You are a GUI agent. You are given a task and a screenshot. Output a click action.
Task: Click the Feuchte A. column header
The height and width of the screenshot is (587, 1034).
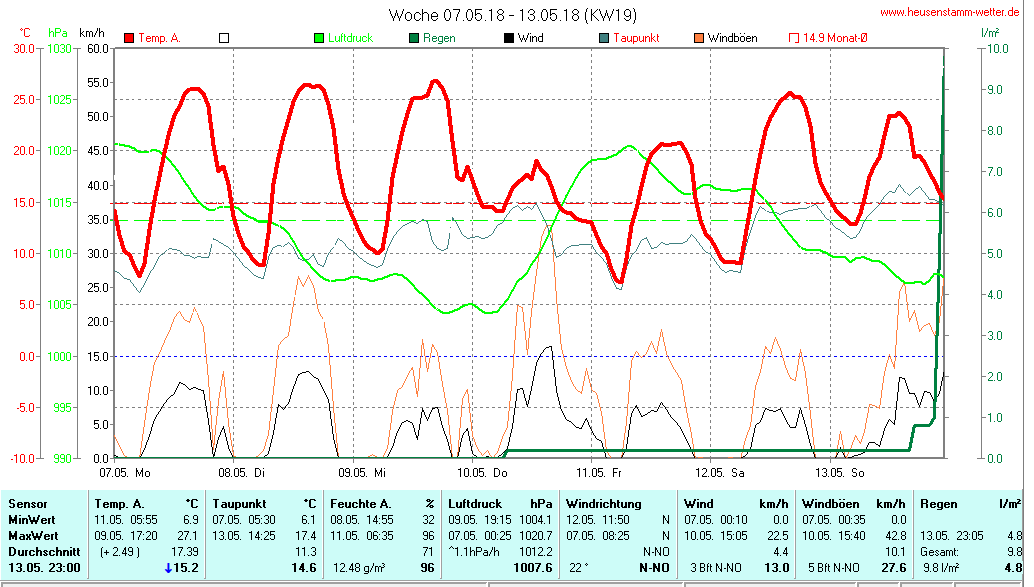[361, 503]
